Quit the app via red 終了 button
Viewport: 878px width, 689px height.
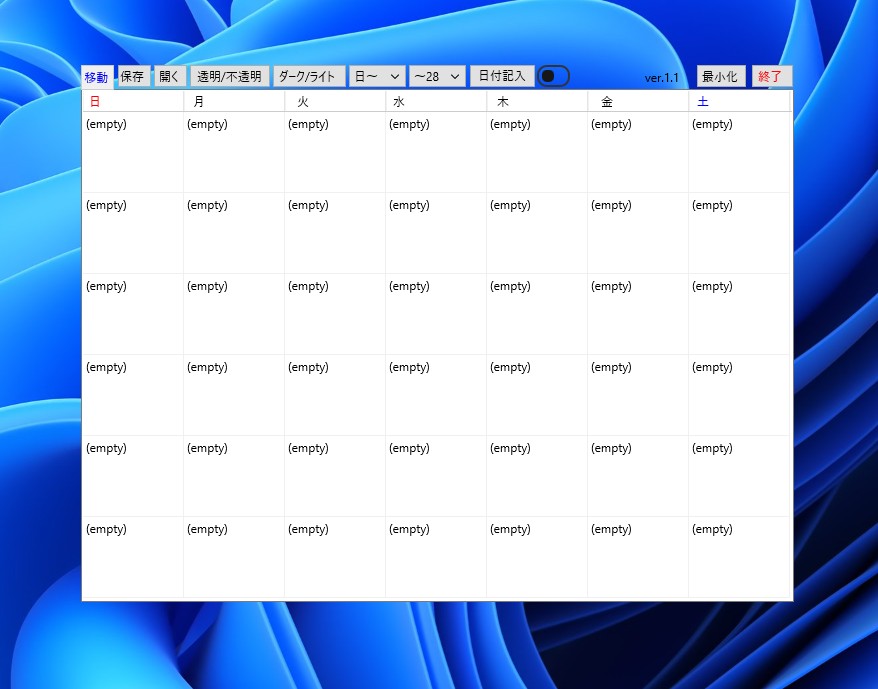click(x=771, y=77)
